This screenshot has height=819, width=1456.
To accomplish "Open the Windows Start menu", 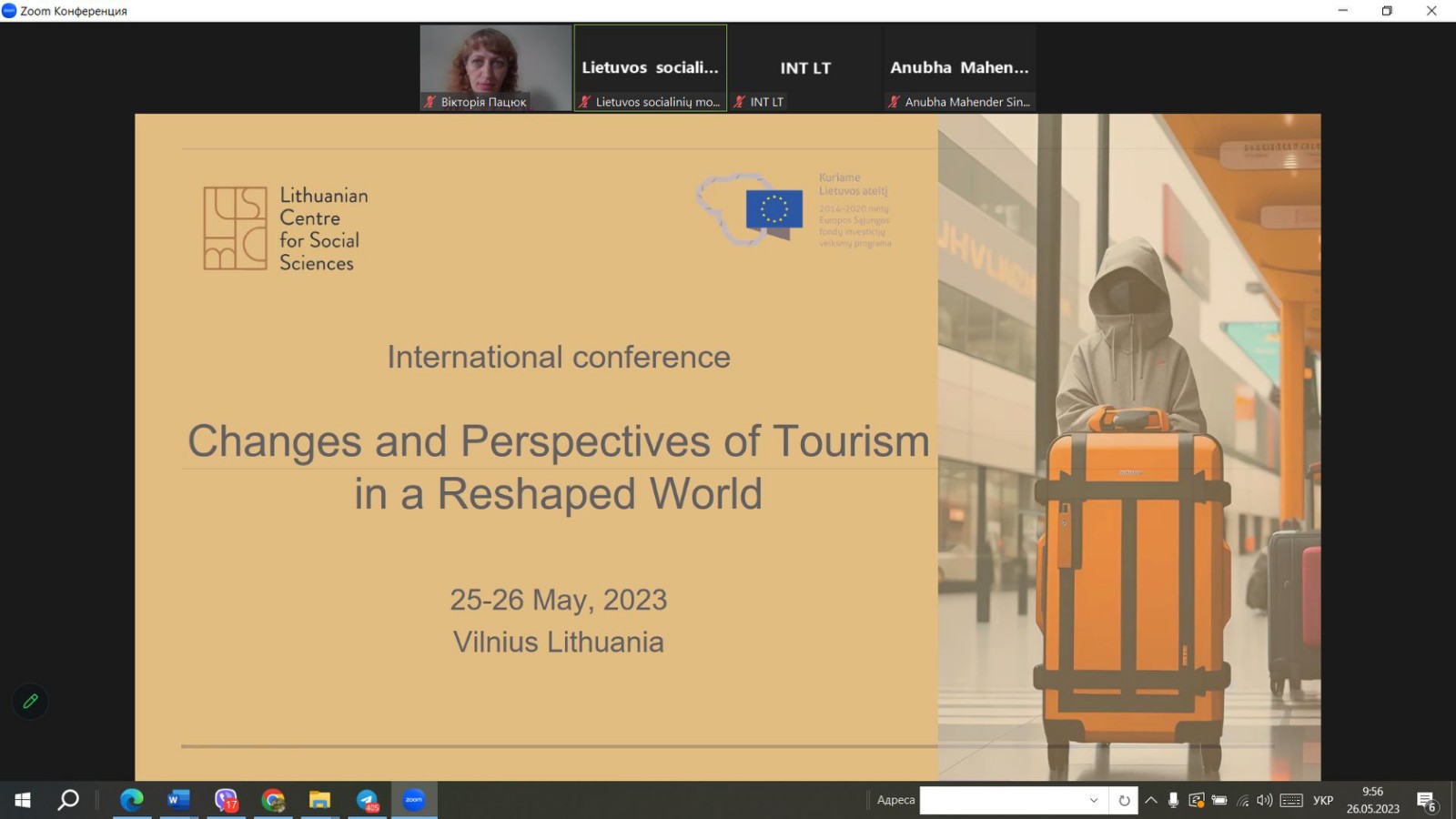I will [x=23, y=800].
